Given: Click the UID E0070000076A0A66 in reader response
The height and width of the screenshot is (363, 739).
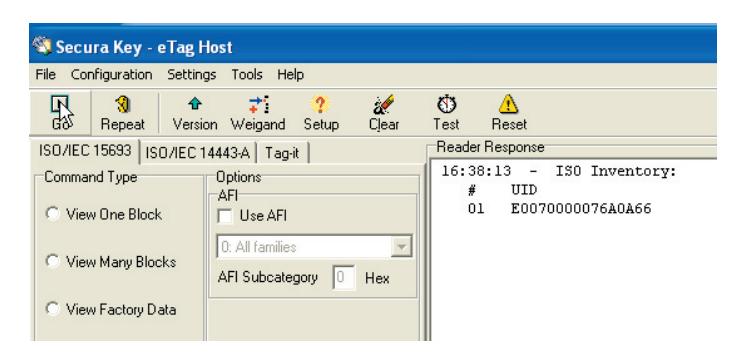Looking at the screenshot, I should [x=581, y=209].
